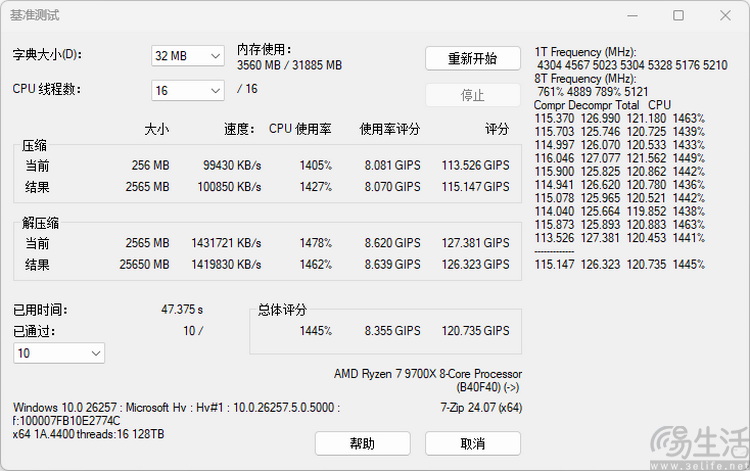Click the memory usage value 3560 MB / 31885 MB
The height and width of the screenshot is (471, 750).
289,65
